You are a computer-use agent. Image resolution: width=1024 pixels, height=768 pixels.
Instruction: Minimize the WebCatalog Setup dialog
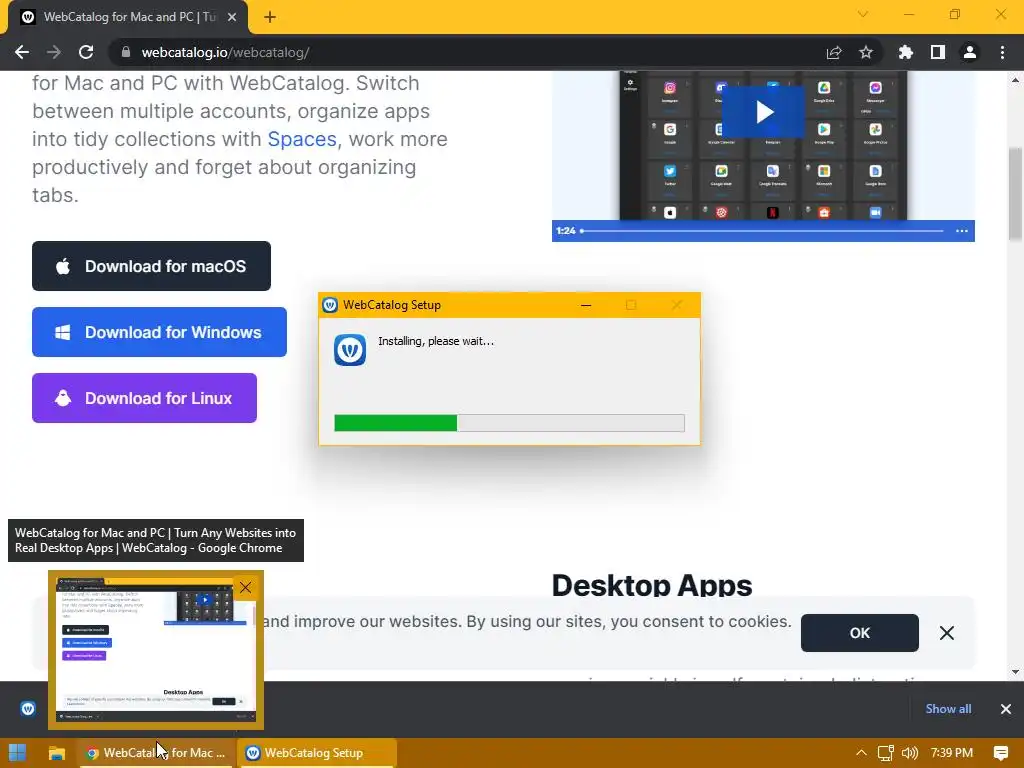[586, 305]
